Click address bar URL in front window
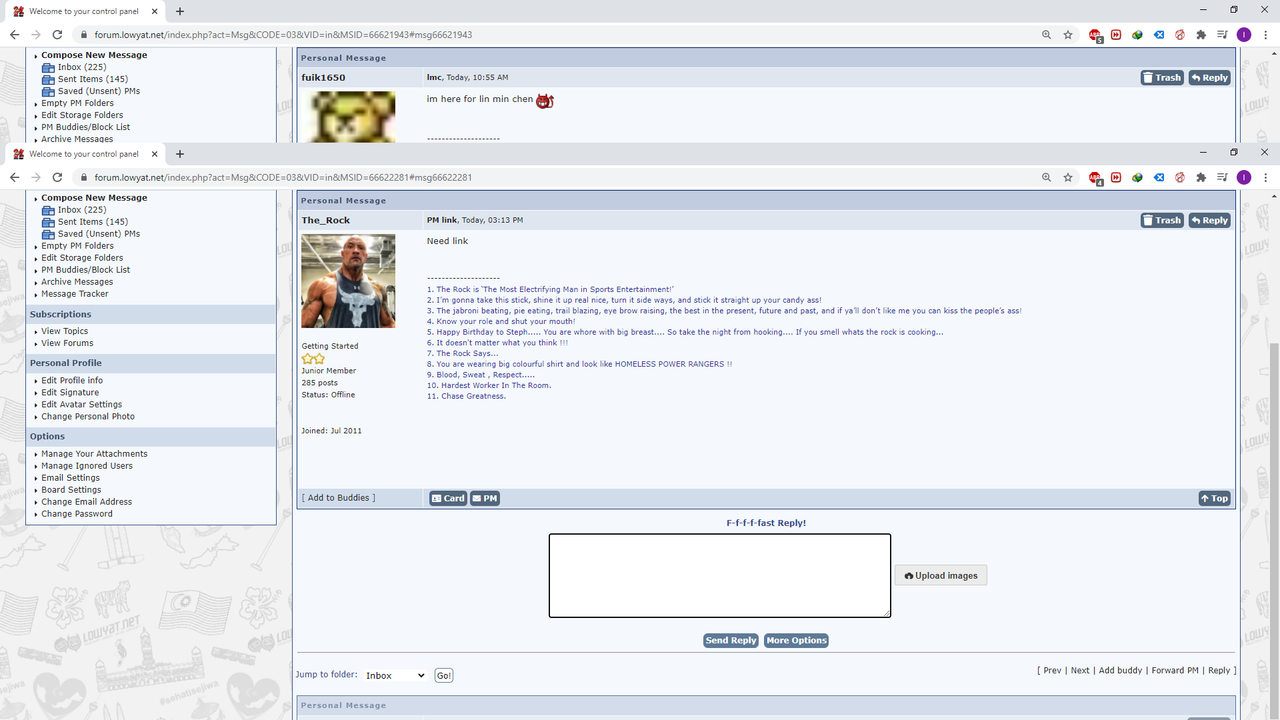The width and height of the screenshot is (1280, 720). point(283,177)
